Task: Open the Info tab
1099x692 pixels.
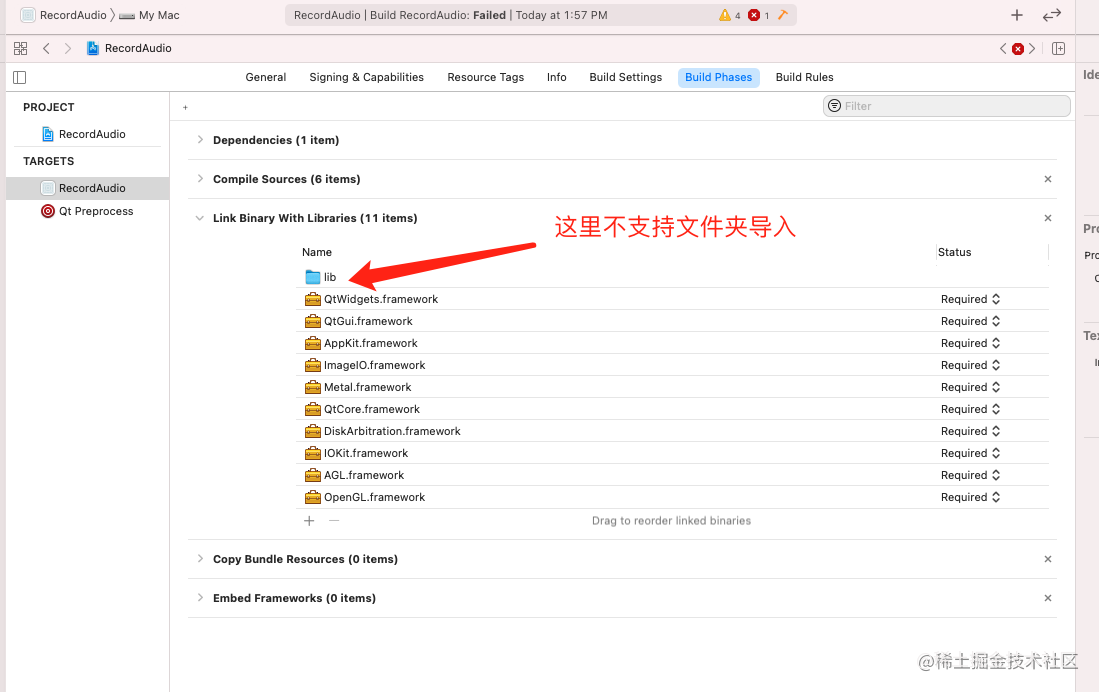Action: [x=557, y=77]
